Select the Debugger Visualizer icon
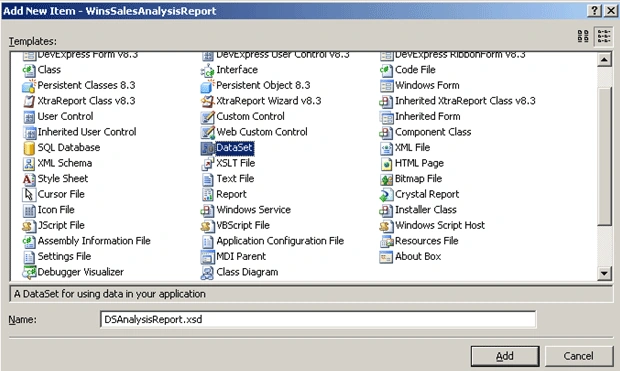The width and height of the screenshot is (620, 371). 29,273
